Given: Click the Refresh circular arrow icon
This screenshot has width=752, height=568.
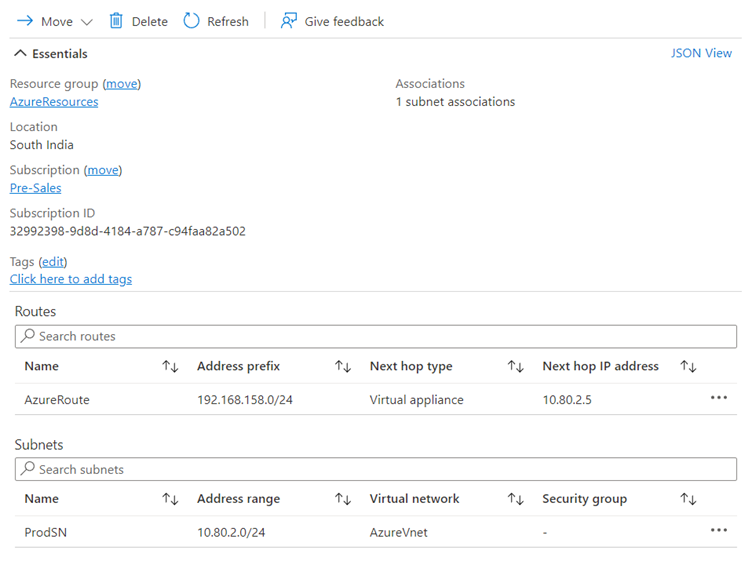Looking at the screenshot, I should (191, 21).
